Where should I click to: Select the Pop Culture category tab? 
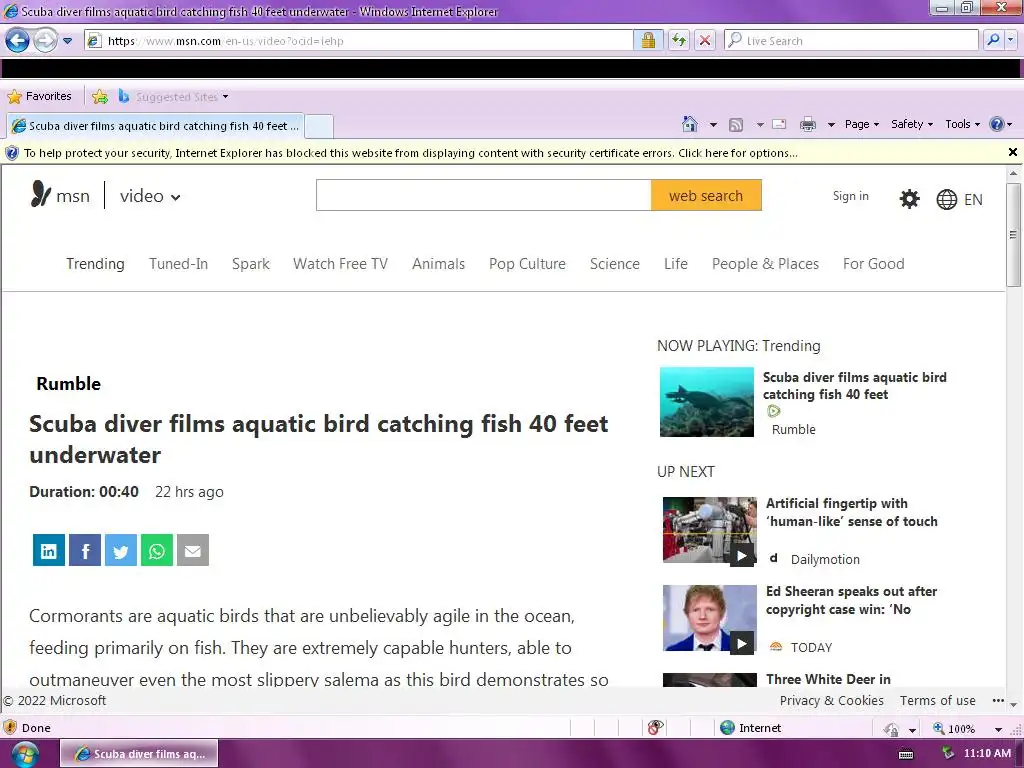pos(527,264)
